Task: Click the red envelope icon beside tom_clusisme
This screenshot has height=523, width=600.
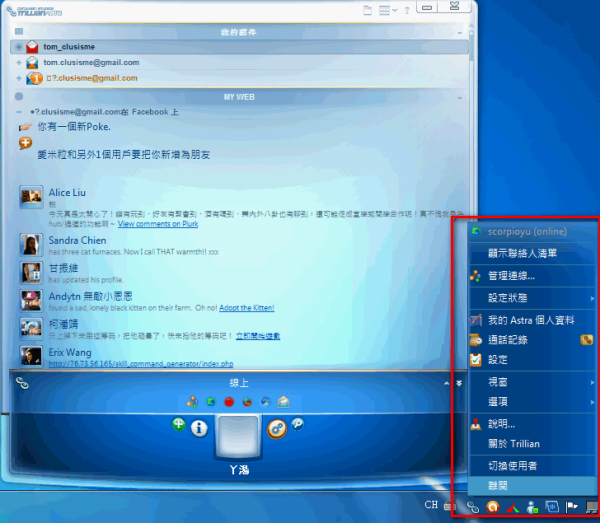Action: [x=33, y=47]
